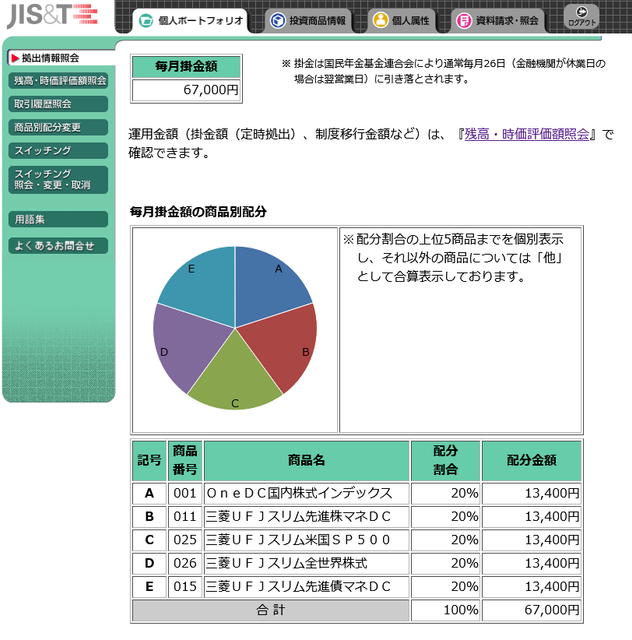Viewport: 632px width, 640px height.
Task: Switch to the 投資商品情報 tab
Action: pyautogui.click(x=308, y=20)
